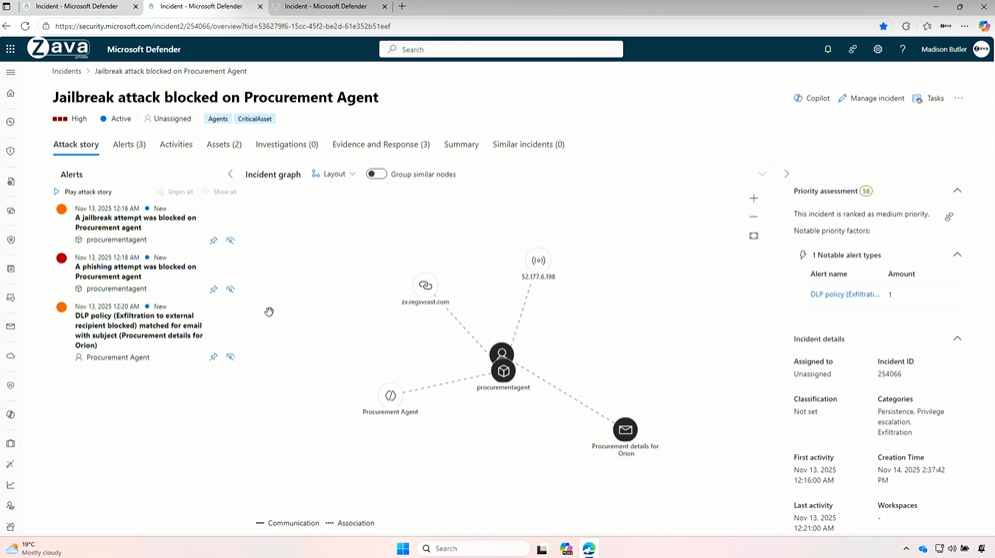Open the app launcher waffle icon
The image size is (995, 558).
(10, 49)
